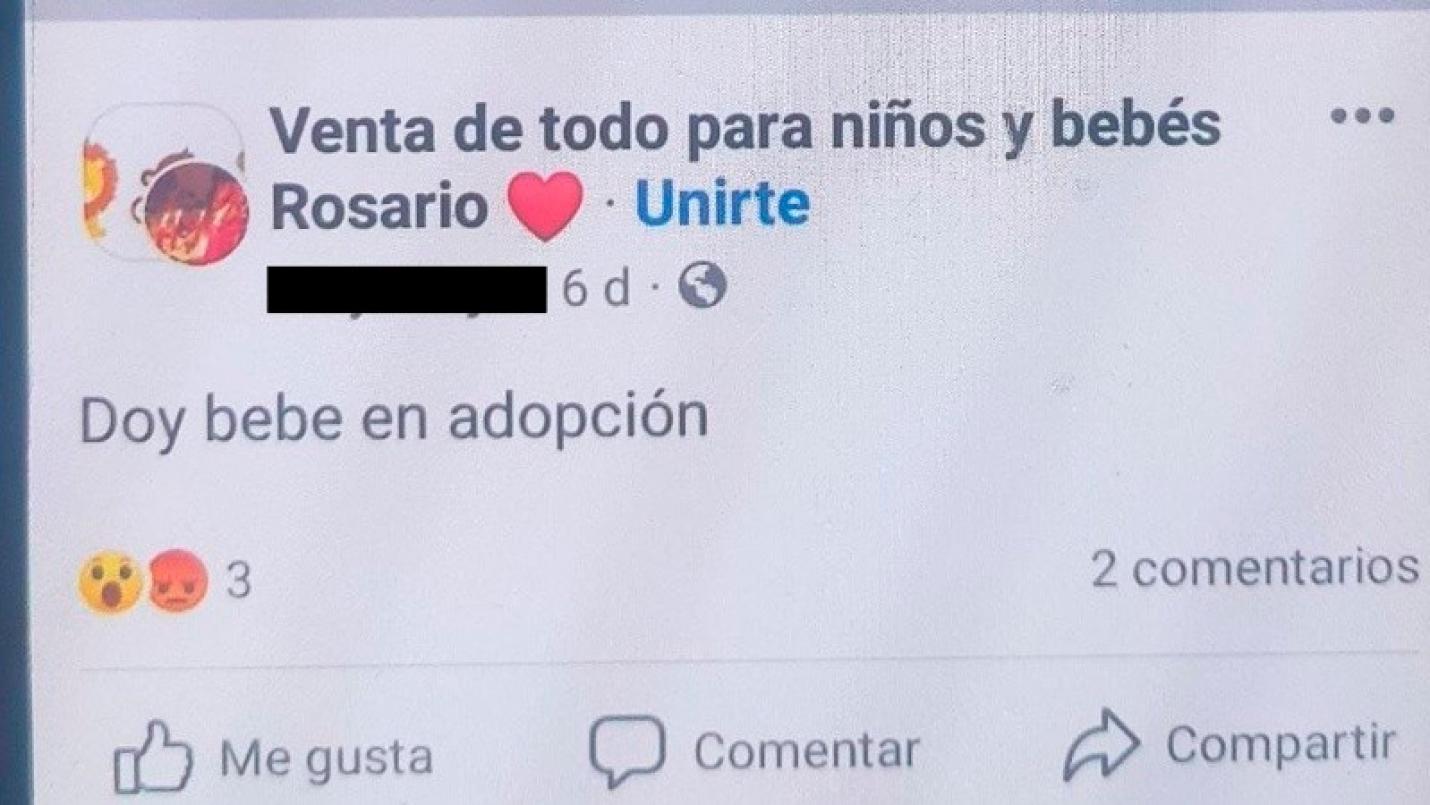Open the '6 d' post timestamp
This screenshot has width=1430, height=805.
pos(596,290)
